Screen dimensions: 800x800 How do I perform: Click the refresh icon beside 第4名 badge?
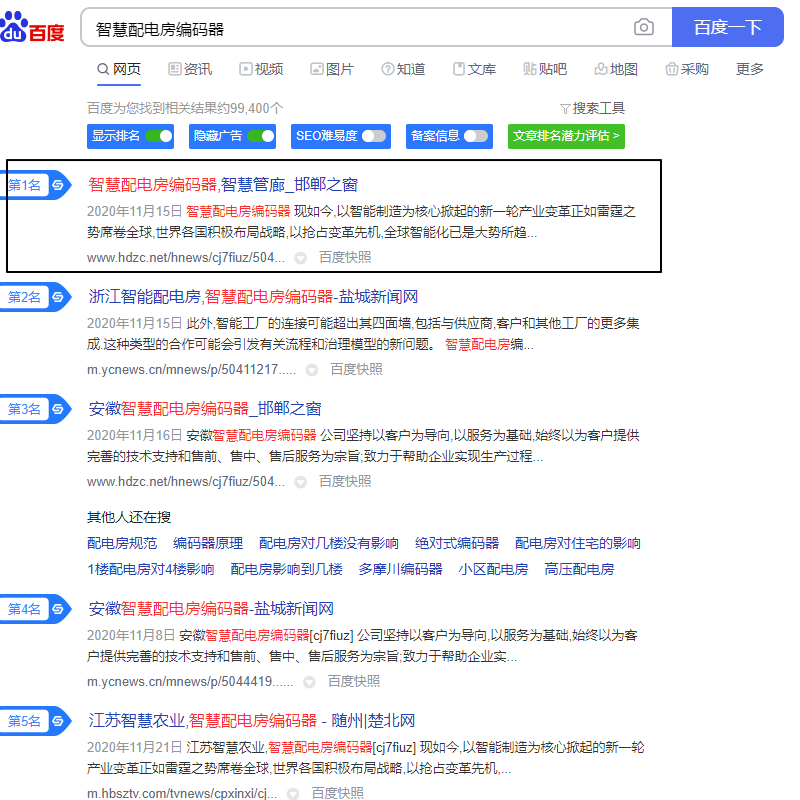tap(58, 609)
